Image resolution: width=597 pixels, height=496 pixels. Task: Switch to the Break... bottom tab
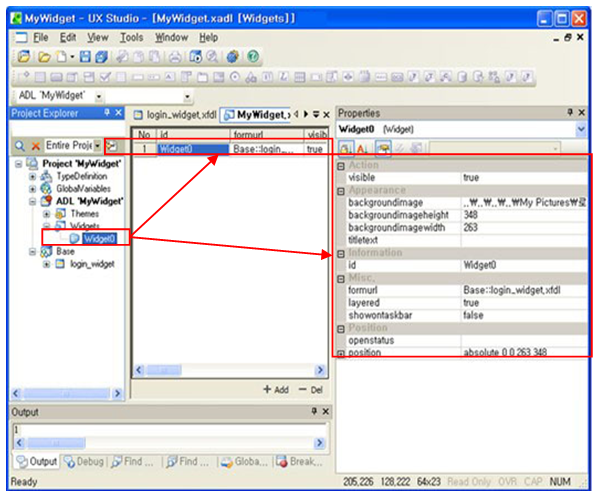299,461
